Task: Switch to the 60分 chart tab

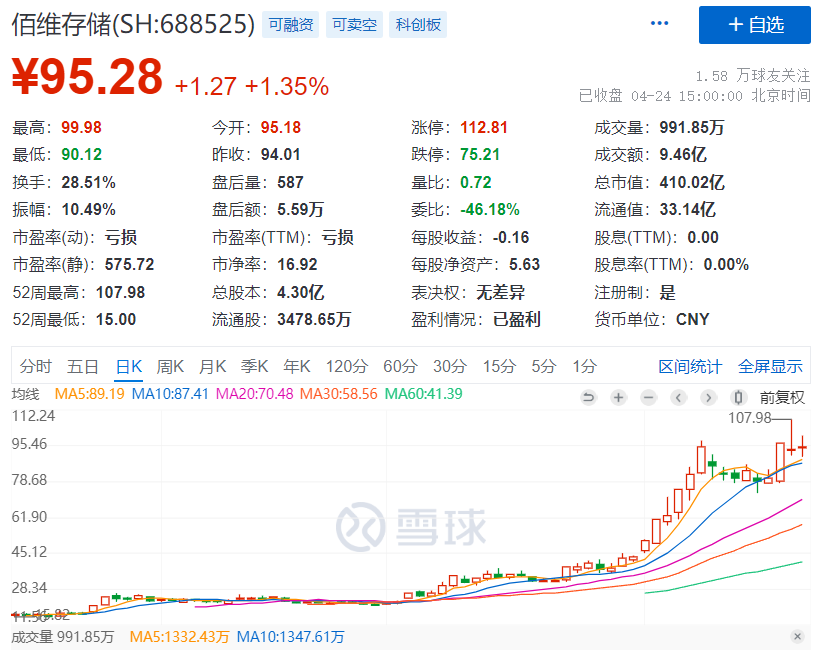Action: tap(400, 367)
